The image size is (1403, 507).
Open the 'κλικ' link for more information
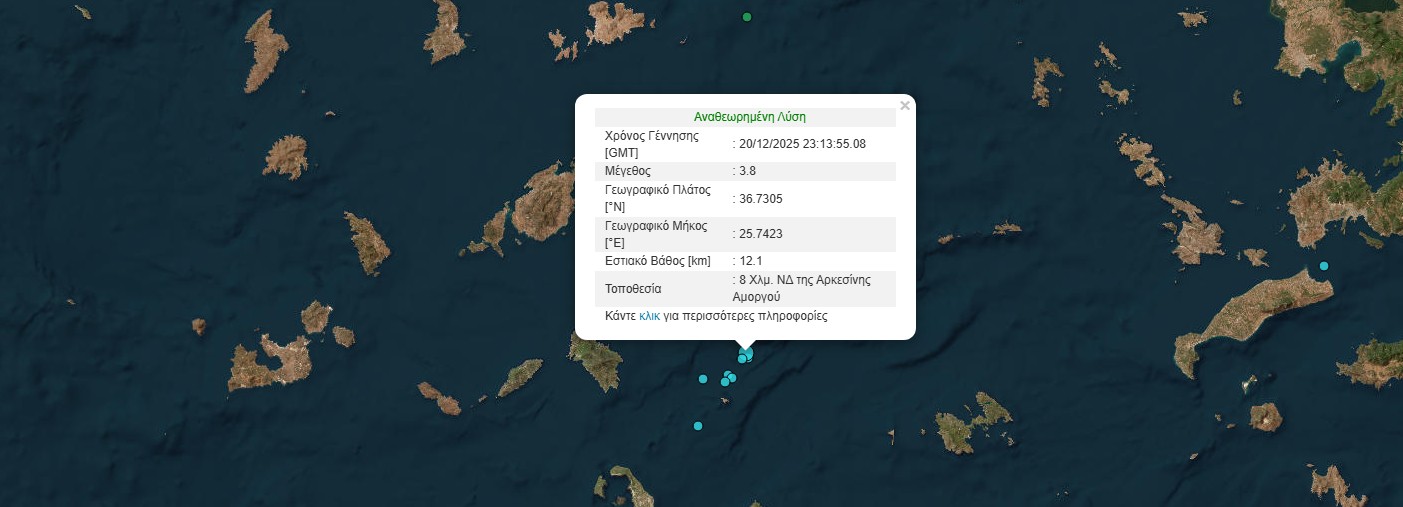(x=649, y=316)
